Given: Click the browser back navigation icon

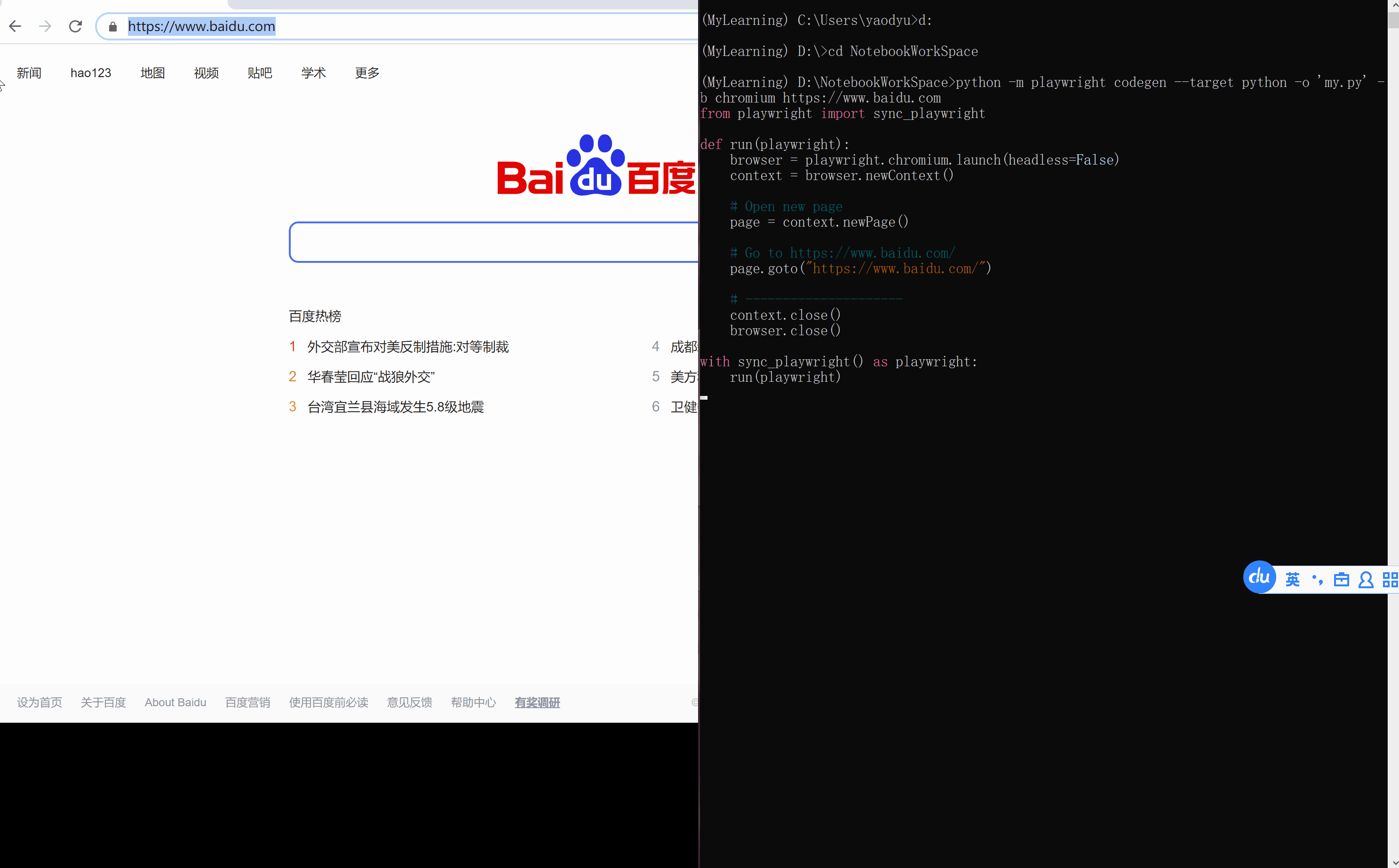Looking at the screenshot, I should point(15,26).
